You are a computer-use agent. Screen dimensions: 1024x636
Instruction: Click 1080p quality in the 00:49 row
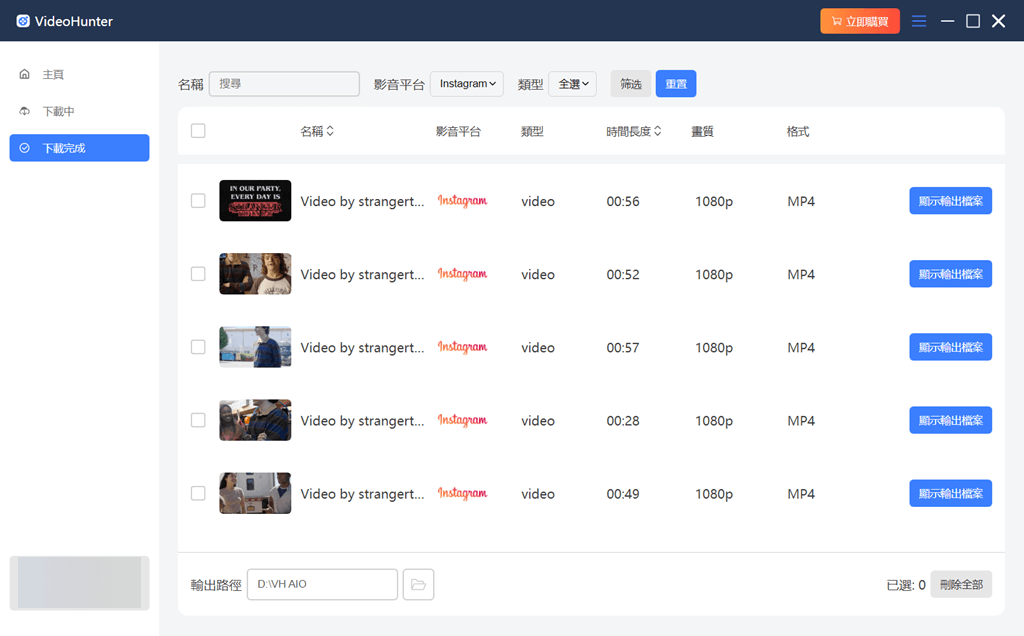click(714, 494)
